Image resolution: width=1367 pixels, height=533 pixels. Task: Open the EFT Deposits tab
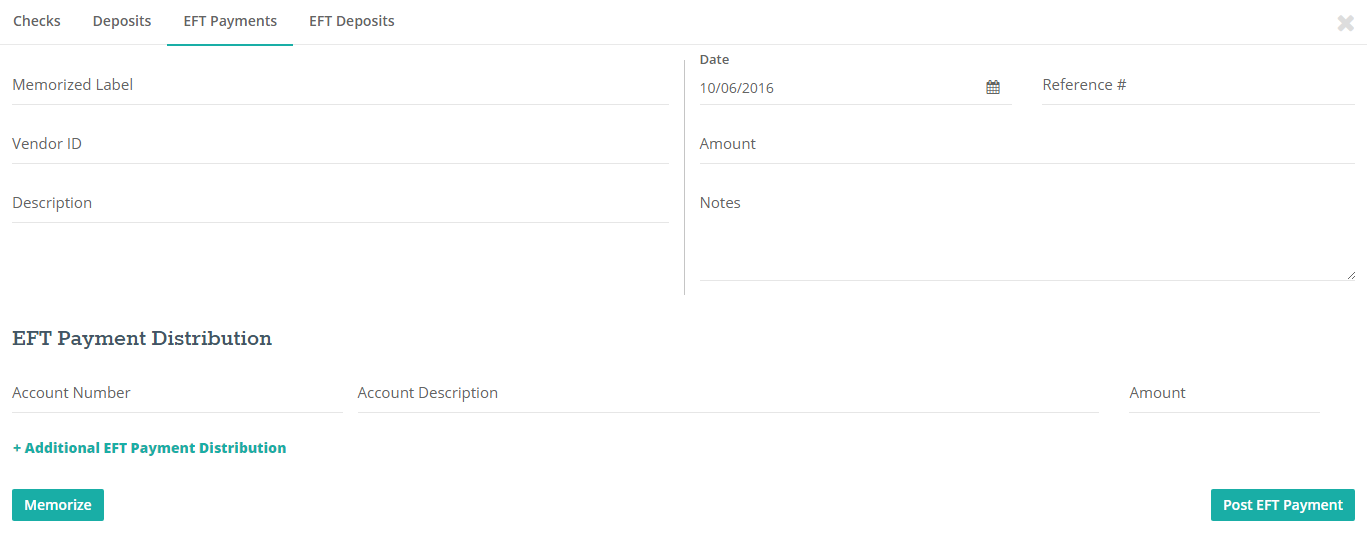click(352, 21)
